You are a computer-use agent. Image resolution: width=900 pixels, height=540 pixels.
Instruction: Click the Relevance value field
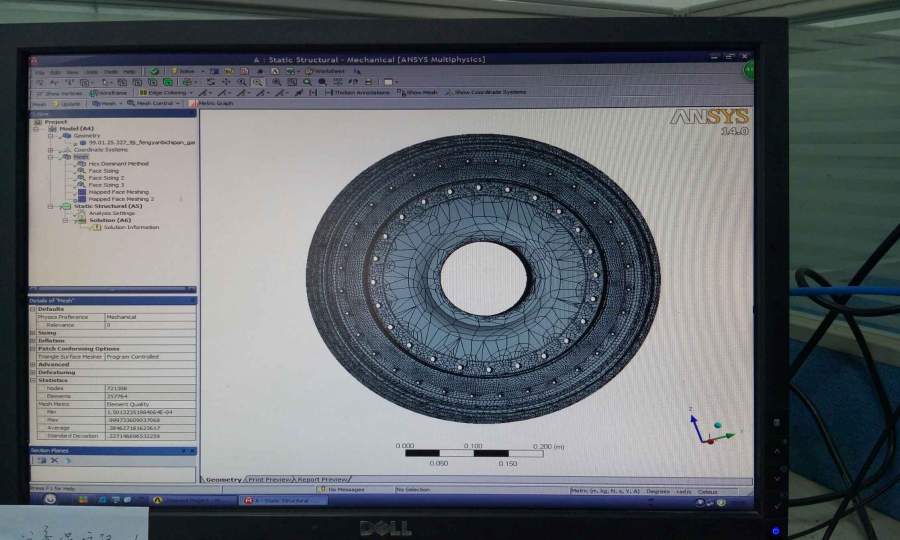(150, 325)
